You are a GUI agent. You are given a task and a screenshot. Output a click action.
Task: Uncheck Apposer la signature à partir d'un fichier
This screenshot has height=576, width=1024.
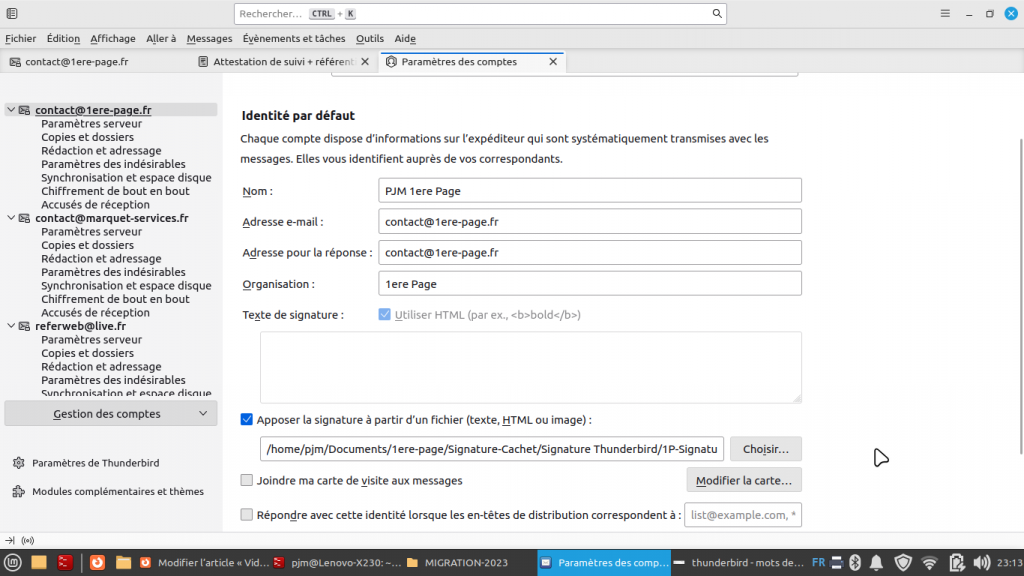pos(247,420)
